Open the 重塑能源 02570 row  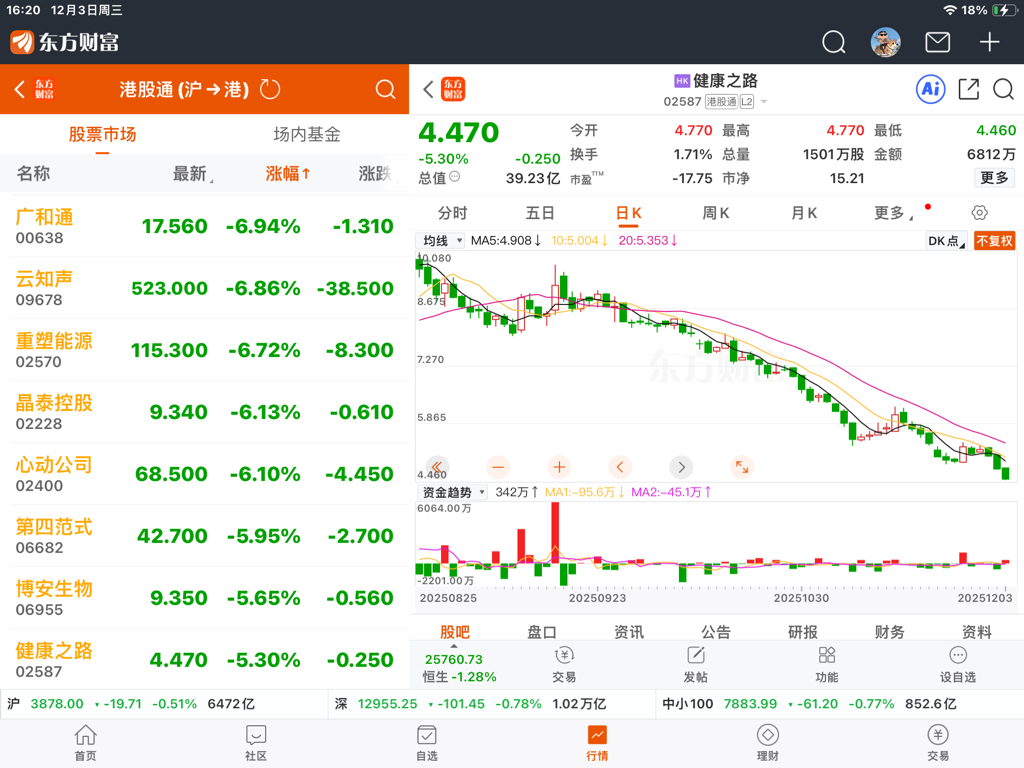[x=204, y=350]
